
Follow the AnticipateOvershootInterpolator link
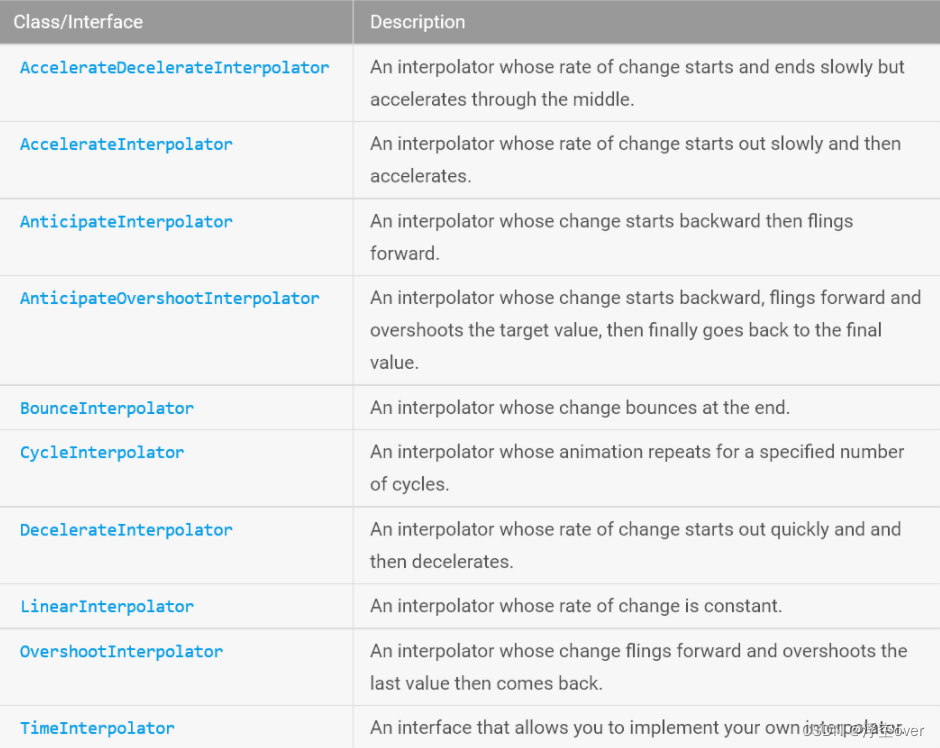(170, 298)
